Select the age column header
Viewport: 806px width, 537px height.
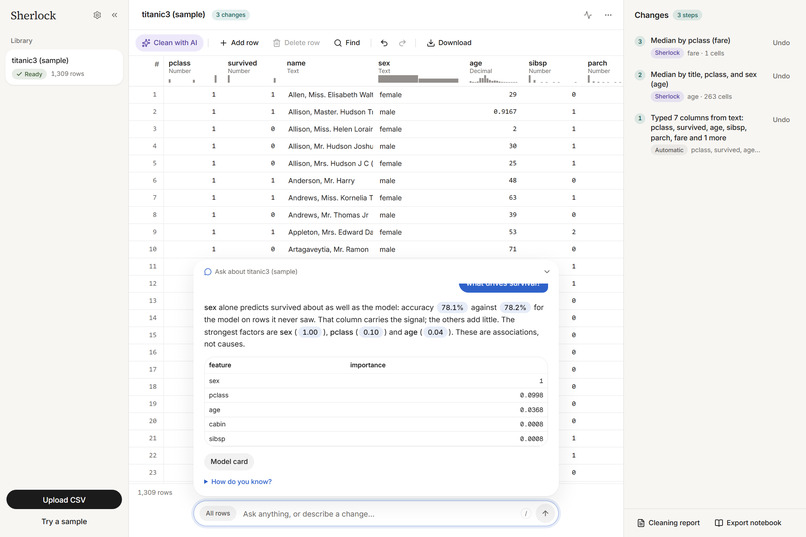(494, 70)
